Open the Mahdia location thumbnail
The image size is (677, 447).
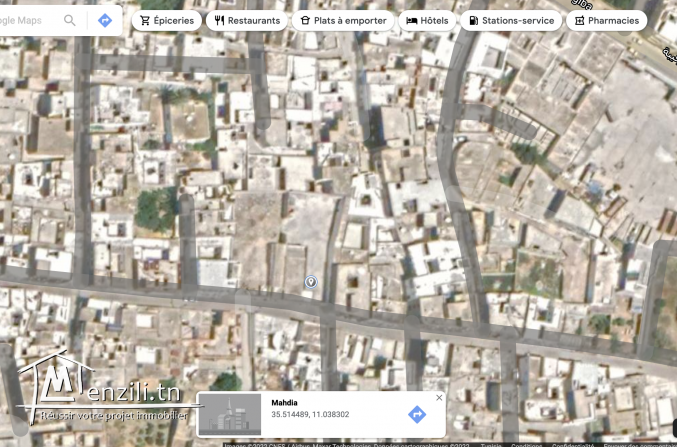tap(229, 414)
